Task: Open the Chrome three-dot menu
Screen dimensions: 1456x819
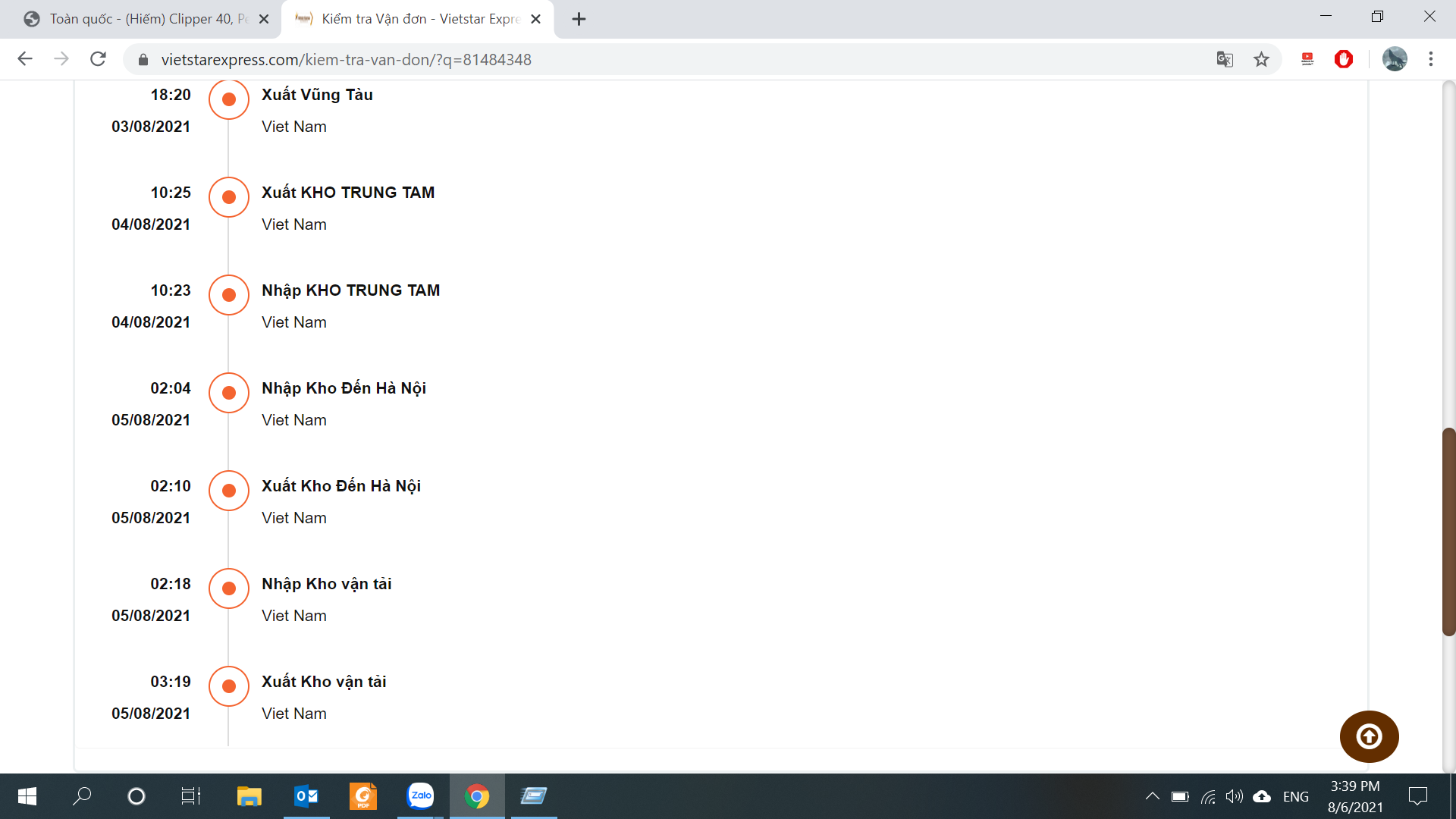Action: click(x=1431, y=59)
